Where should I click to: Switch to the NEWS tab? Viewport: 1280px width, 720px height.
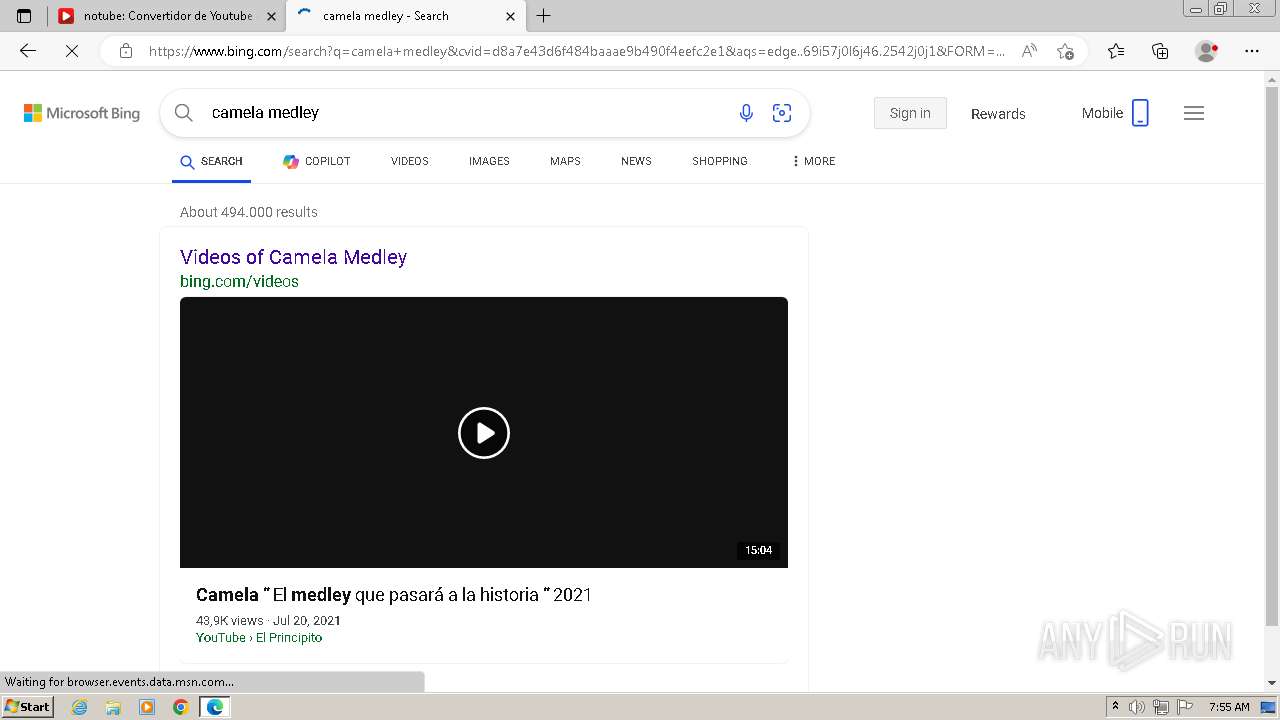(x=636, y=161)
